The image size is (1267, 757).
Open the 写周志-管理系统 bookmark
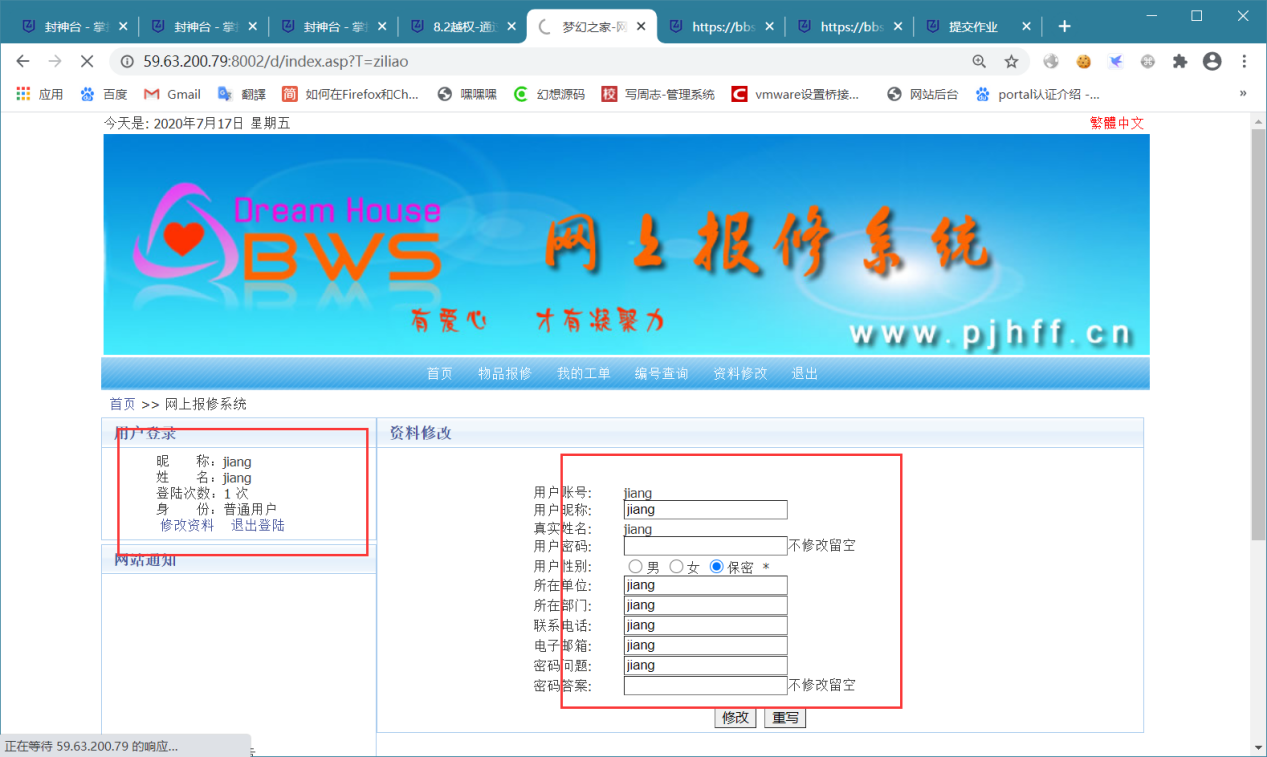[658, 94]
